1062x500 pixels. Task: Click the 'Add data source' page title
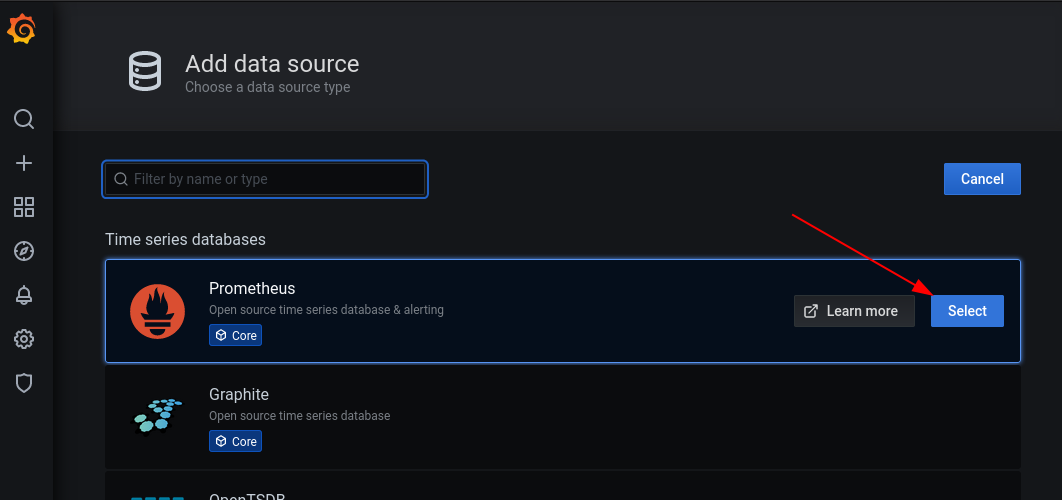click(272, 64)
